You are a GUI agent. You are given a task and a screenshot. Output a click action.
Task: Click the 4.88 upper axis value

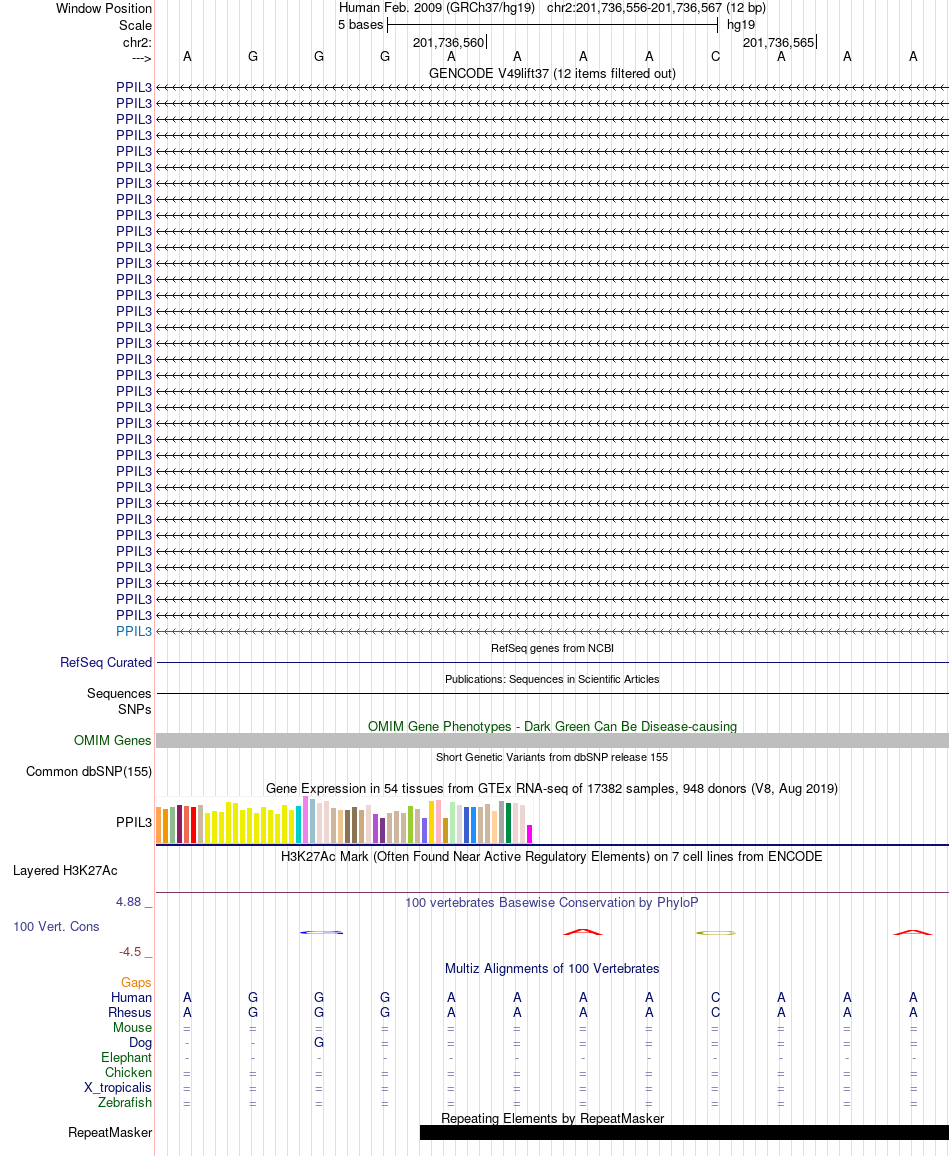coord(128,902)
